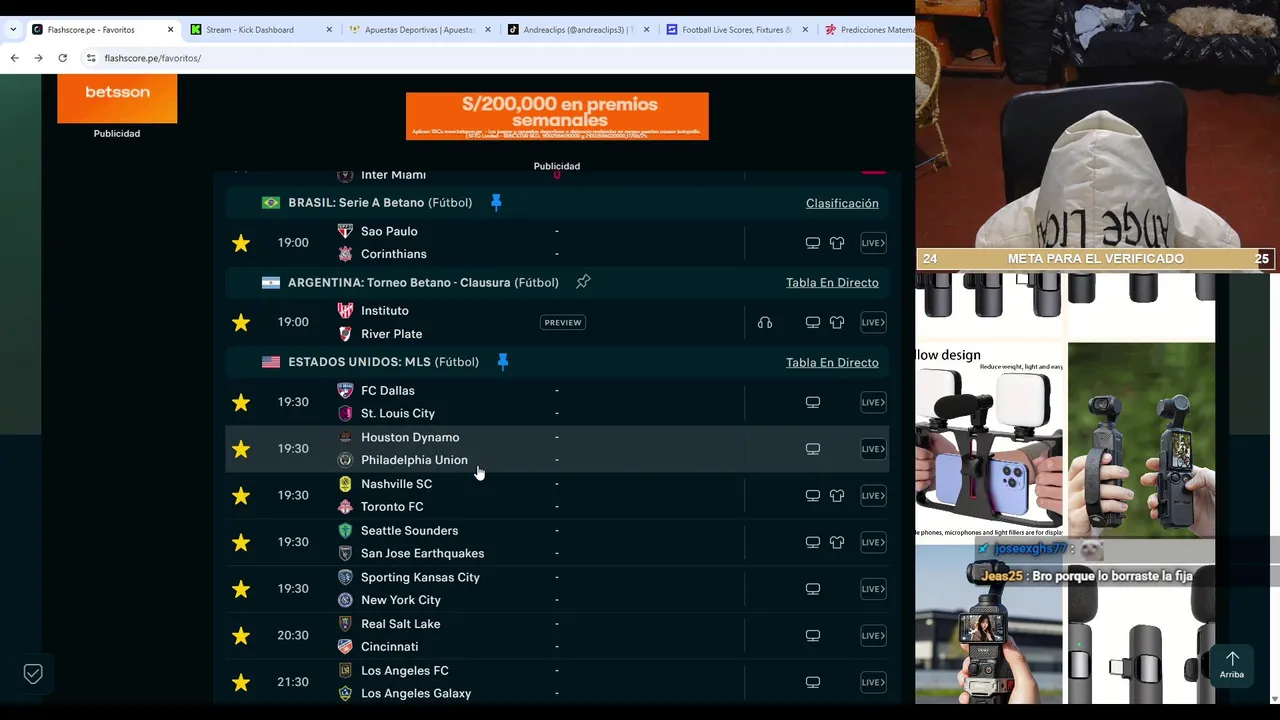The height and width of the screenshot is (720, 1280).
Task: Open ESTADOS UNIDOS: MLS league header
Action: tap(383, 362)
